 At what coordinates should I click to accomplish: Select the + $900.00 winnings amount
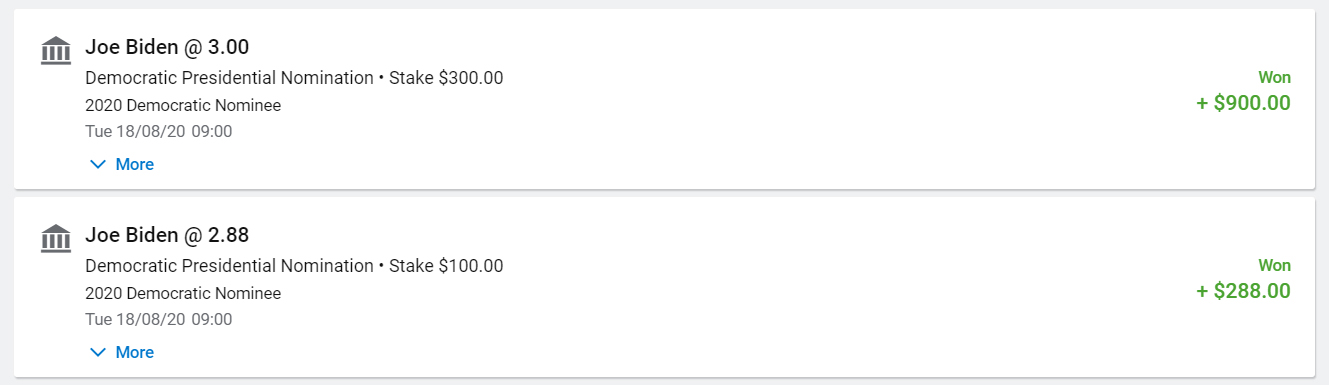tap(1243, 103)
